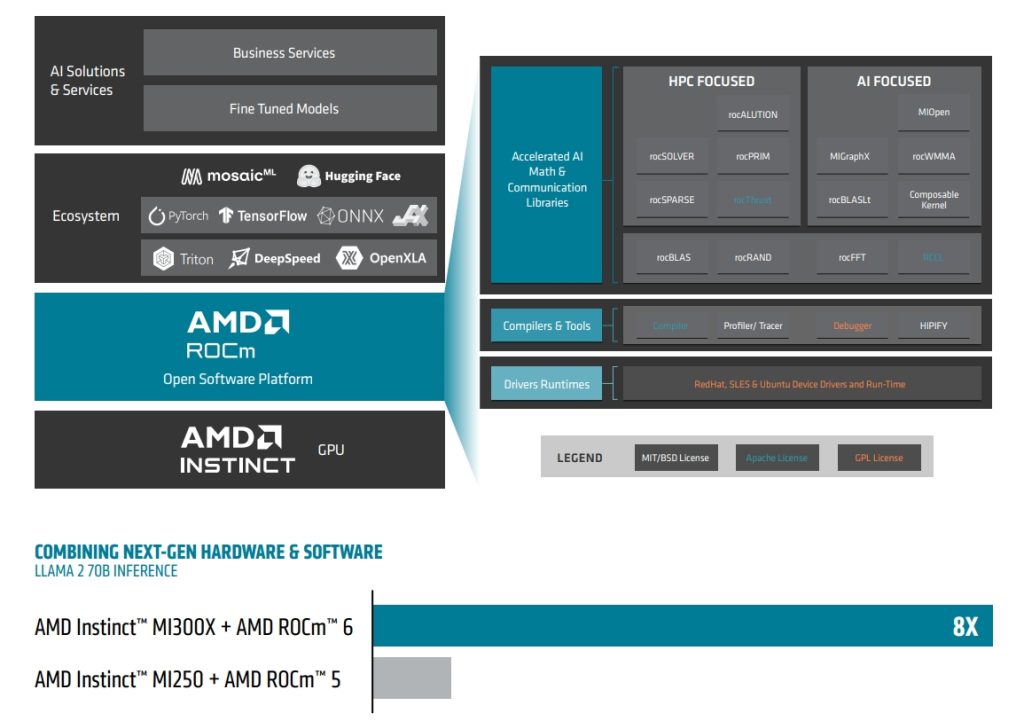This screenshot has width=1024, height=721.
Task: Open the Compilers & Tools label
Action: [546, 326]
